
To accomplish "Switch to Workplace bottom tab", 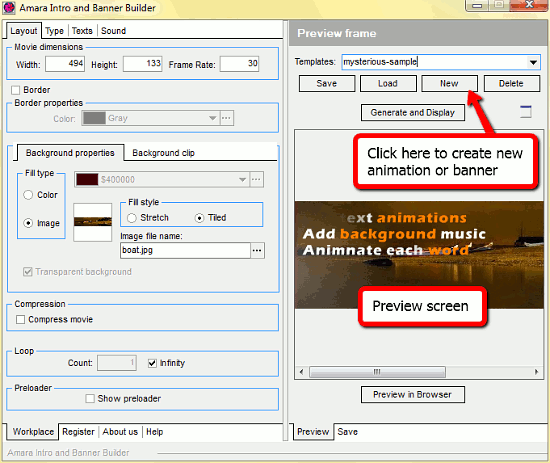I will [x=33, y=432].
